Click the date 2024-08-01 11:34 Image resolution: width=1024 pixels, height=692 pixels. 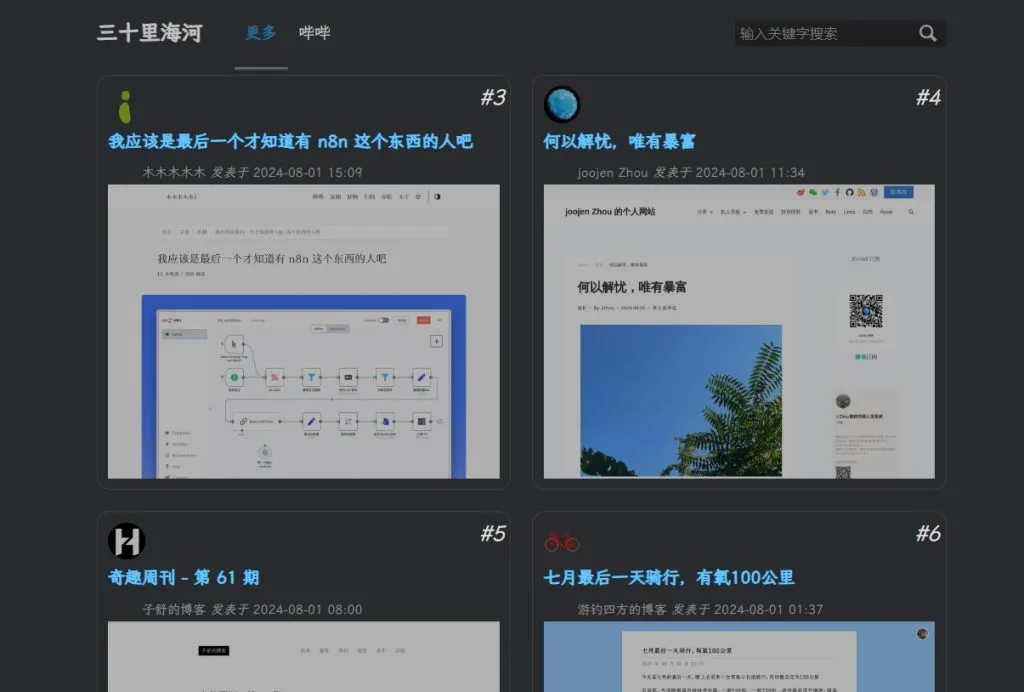pos(750,172)
